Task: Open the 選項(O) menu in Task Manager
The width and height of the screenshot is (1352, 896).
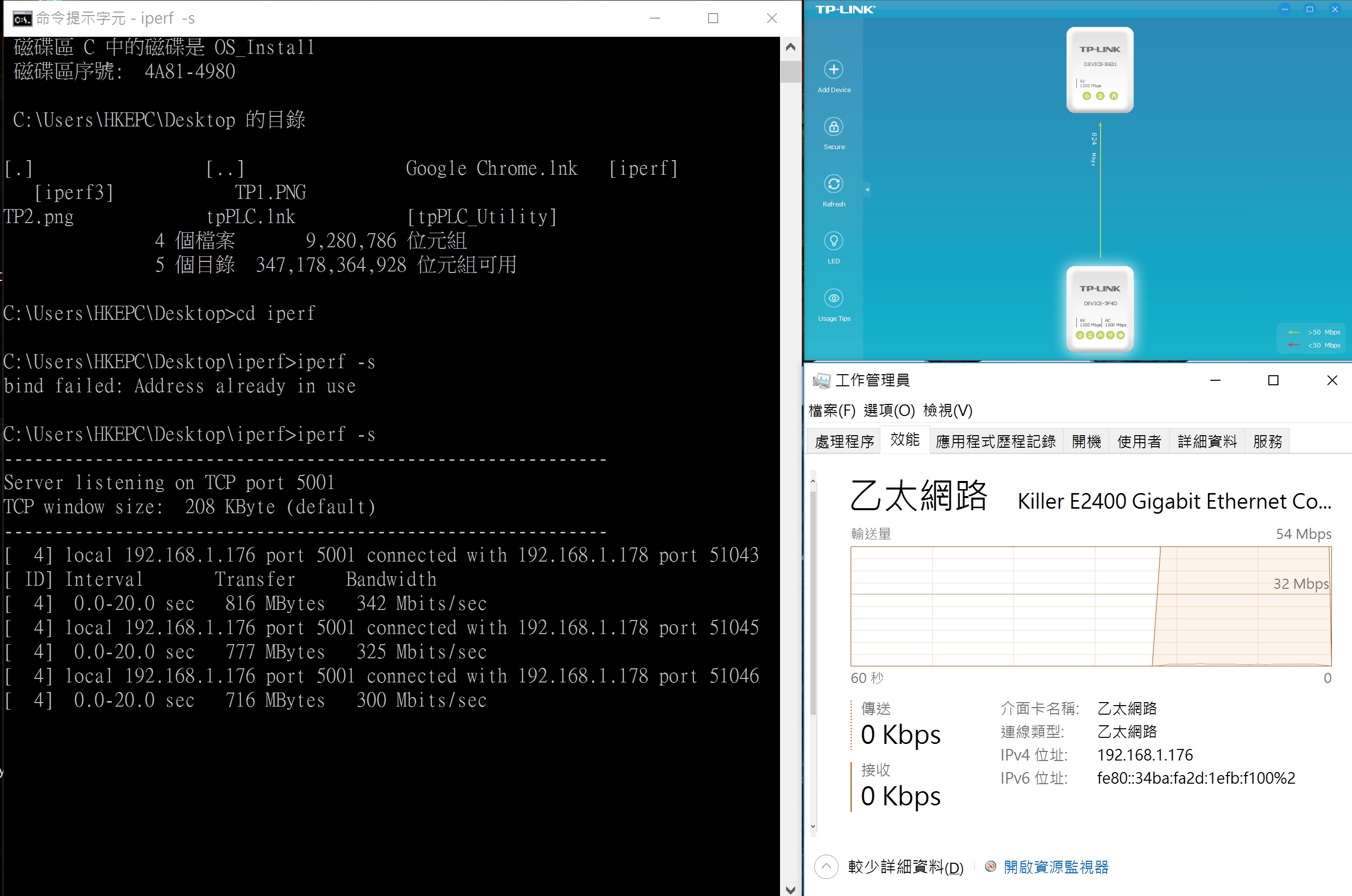Action: coord(889,410)
